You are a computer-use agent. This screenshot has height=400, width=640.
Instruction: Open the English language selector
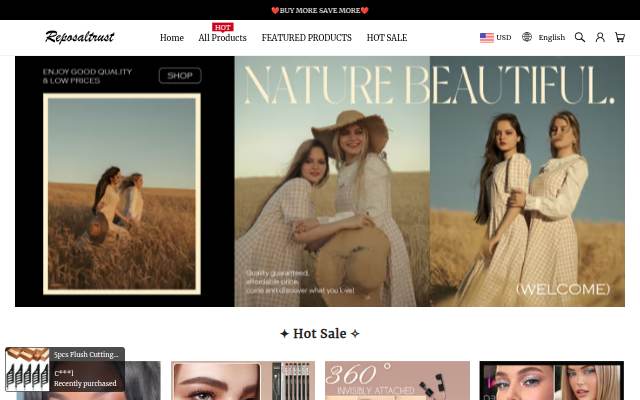pyautogui.click(x=551, y=38)
